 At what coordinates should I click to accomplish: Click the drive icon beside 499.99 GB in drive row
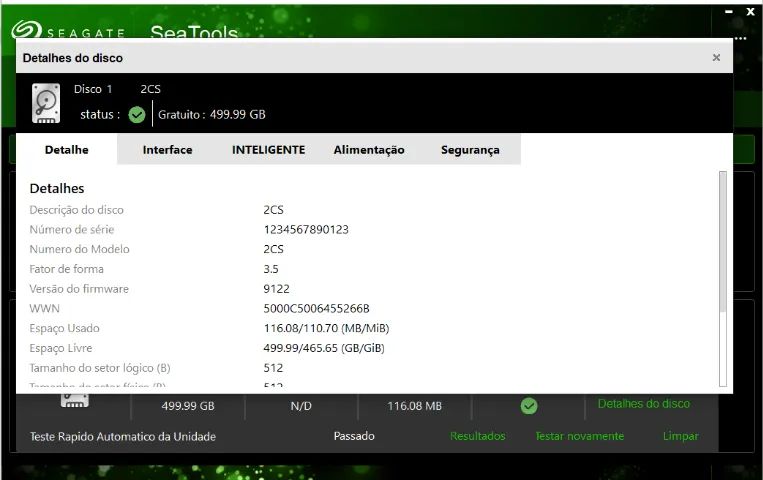[x=74, y=401]
